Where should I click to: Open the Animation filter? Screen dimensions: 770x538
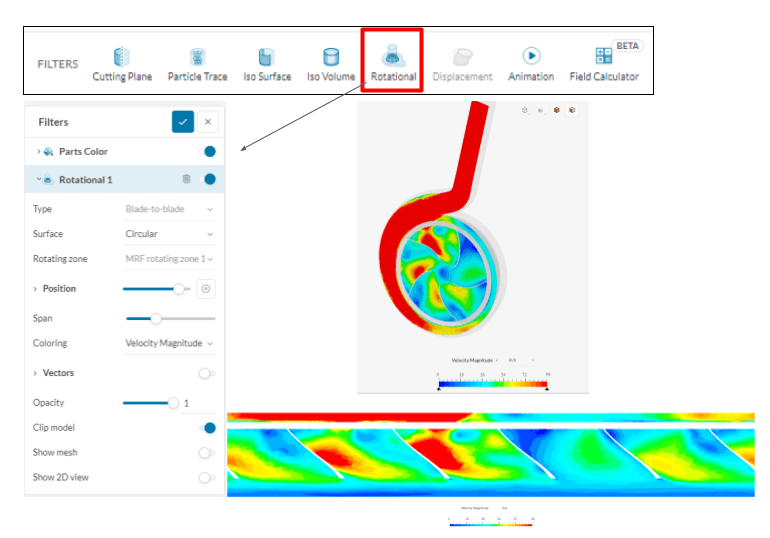coord(530,64)
